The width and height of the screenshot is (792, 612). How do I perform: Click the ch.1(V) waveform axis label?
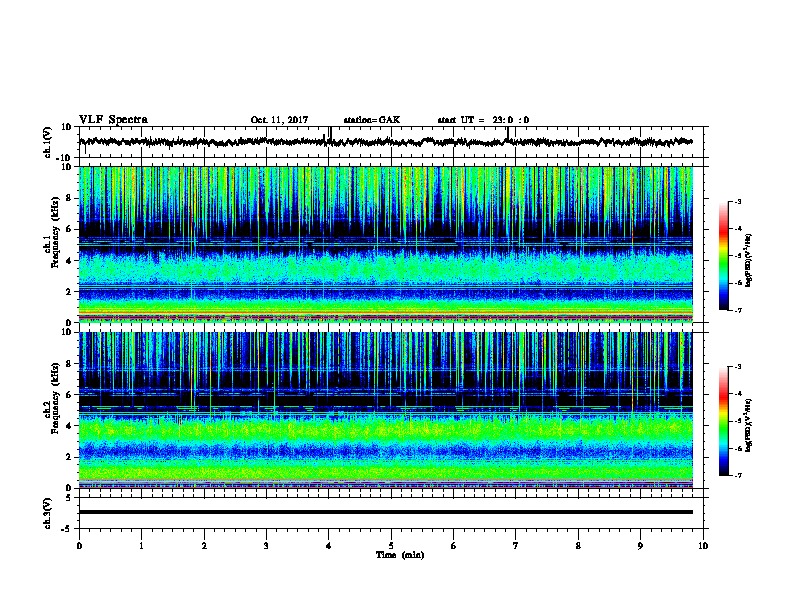(48, 142)
